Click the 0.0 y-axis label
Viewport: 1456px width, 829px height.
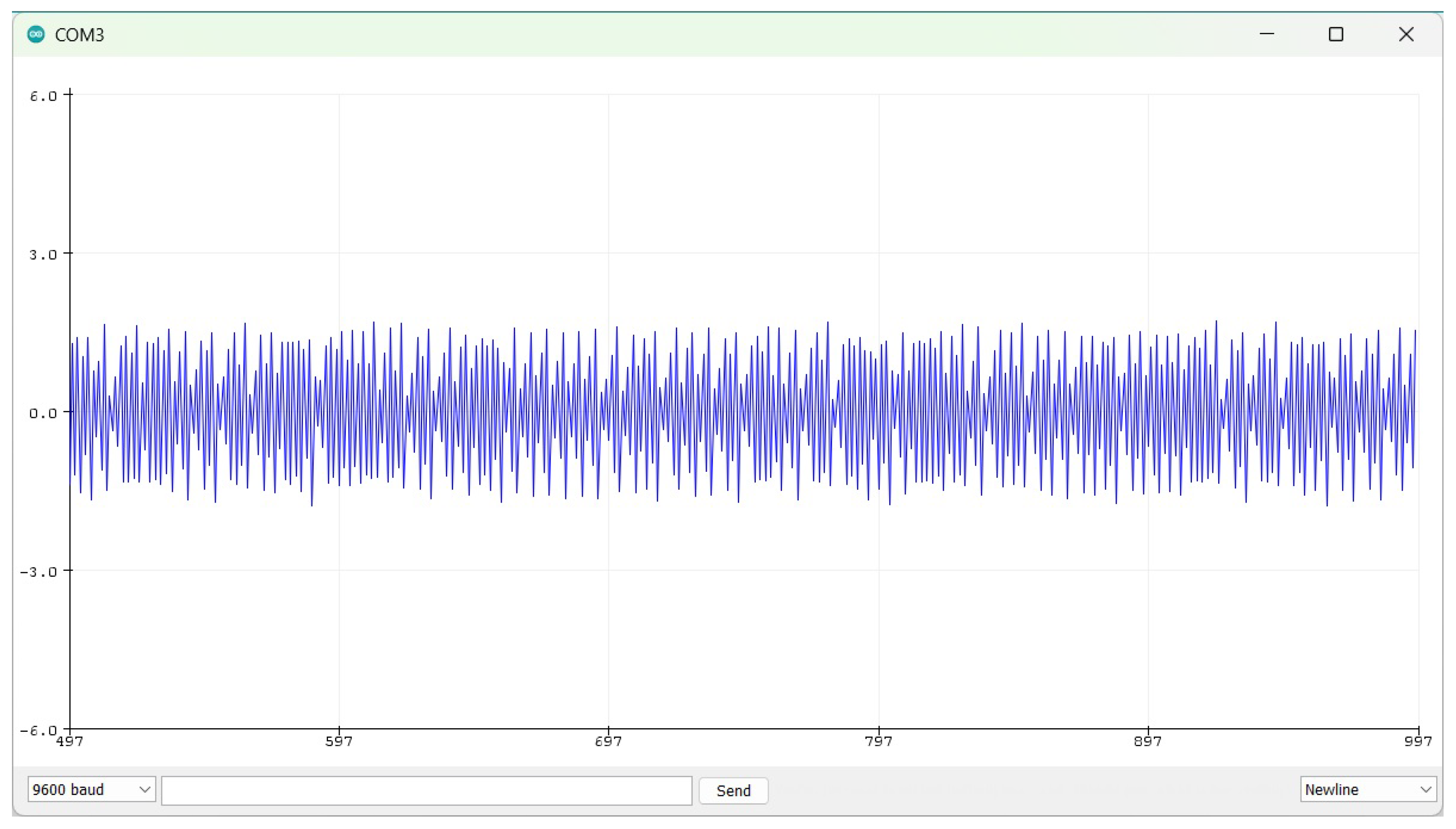click(43, 413)
